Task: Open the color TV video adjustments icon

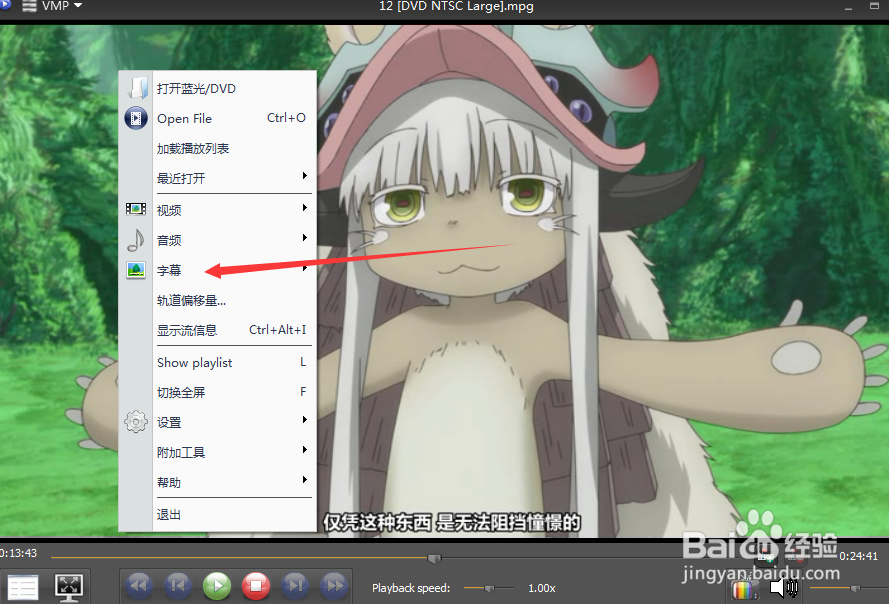Action: tap(746, 589)
